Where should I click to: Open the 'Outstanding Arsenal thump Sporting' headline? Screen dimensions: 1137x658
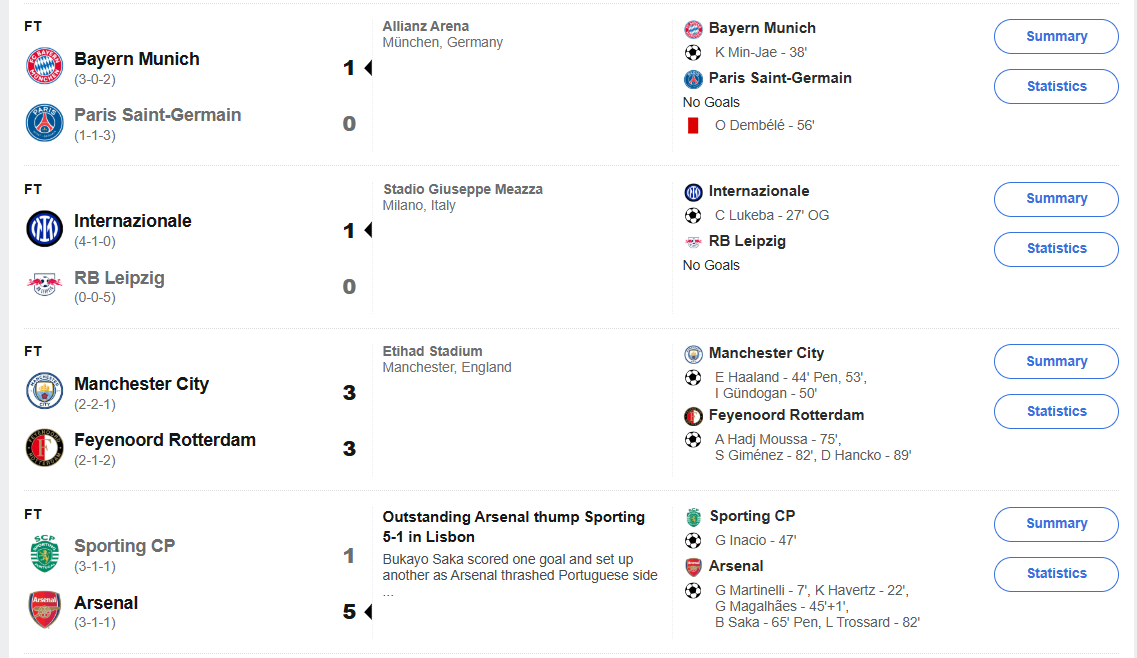(x=513, y=527)
